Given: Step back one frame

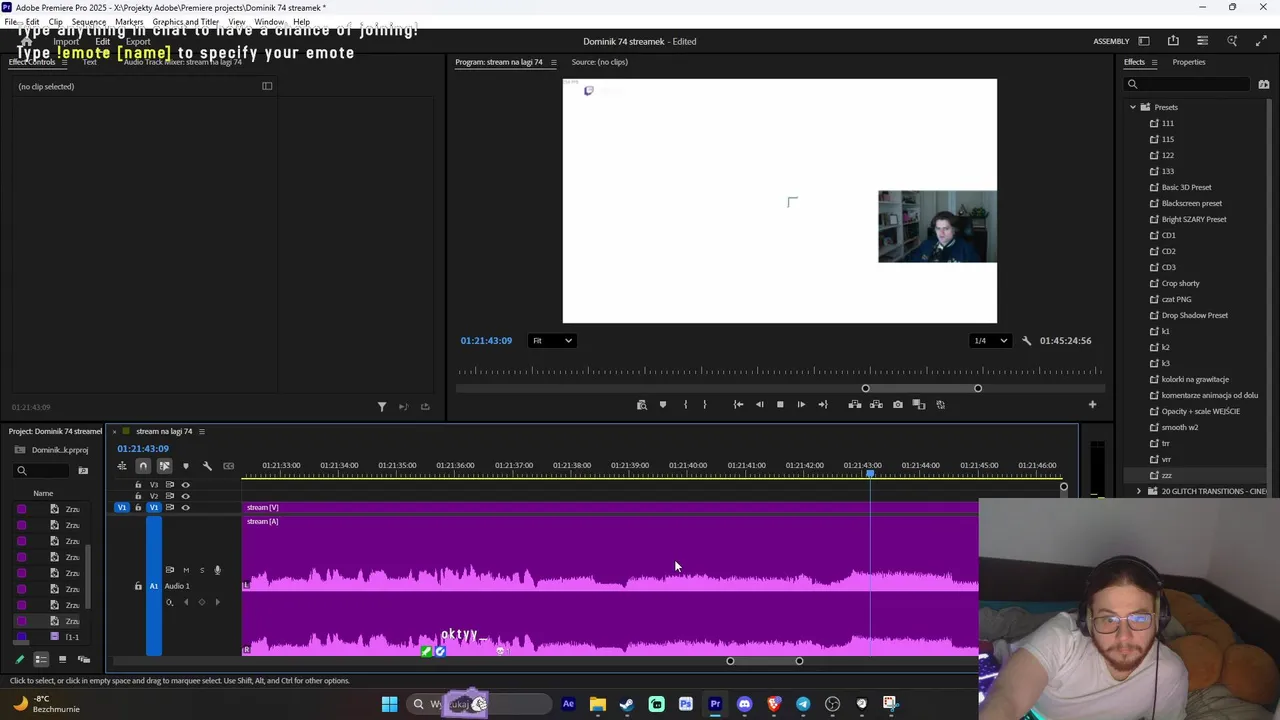Looking at the screenshot, I should [x=759, y=405].
